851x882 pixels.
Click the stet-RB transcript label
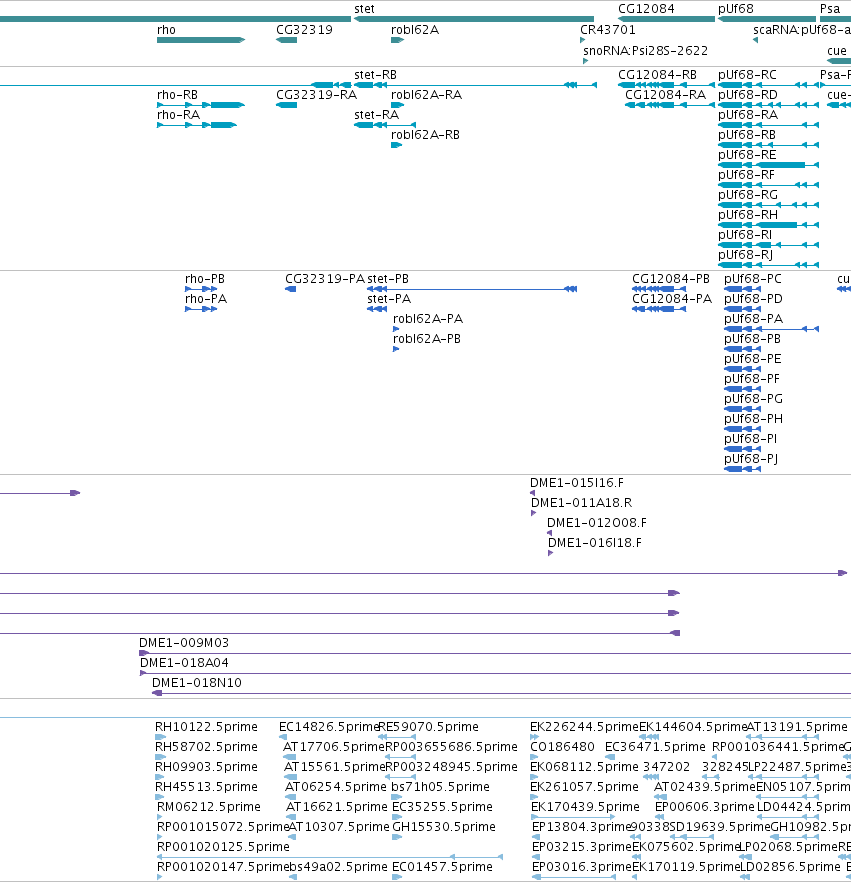(375, 75)
